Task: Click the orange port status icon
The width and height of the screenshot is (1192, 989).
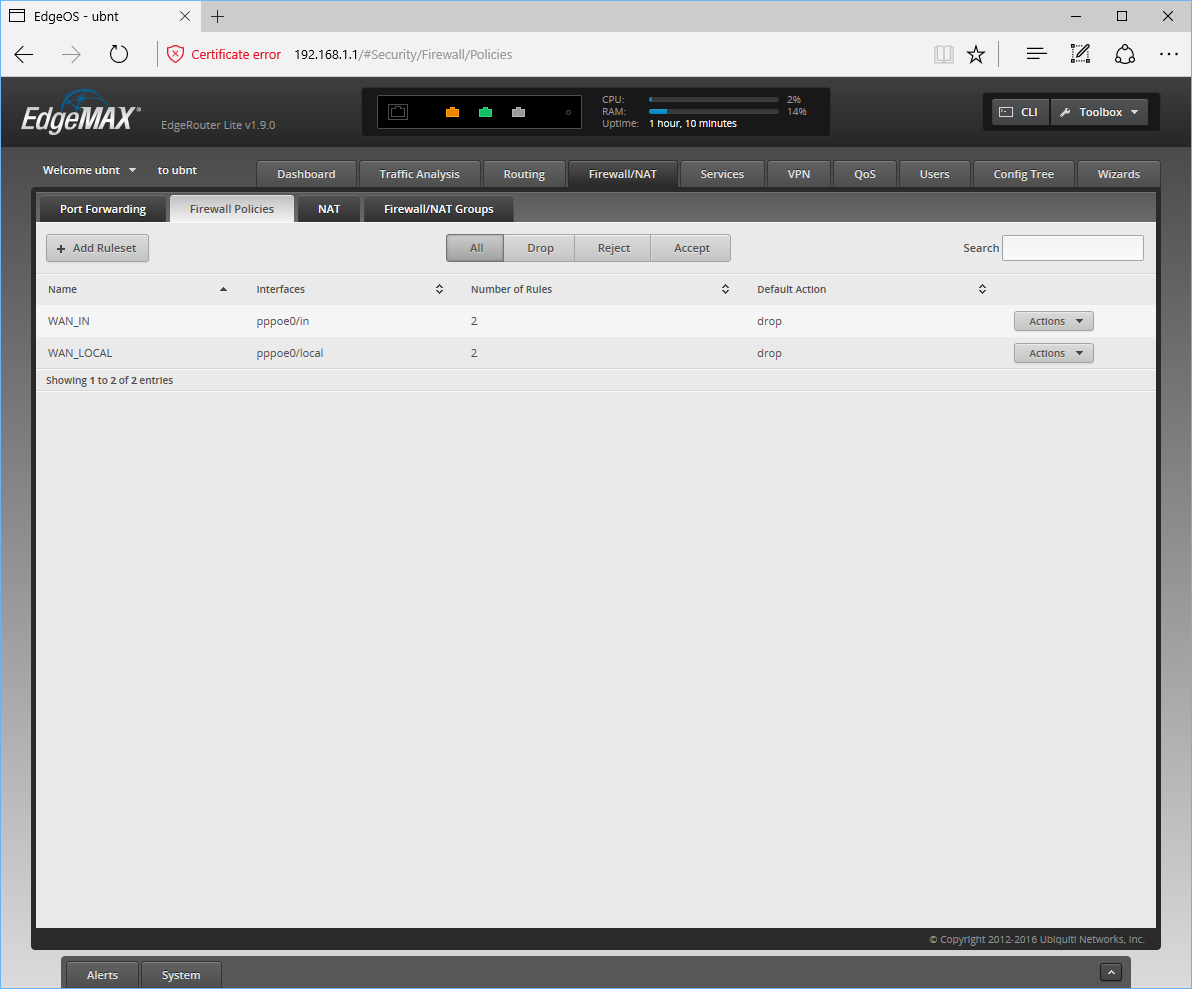Action: [x=452, y=113]
